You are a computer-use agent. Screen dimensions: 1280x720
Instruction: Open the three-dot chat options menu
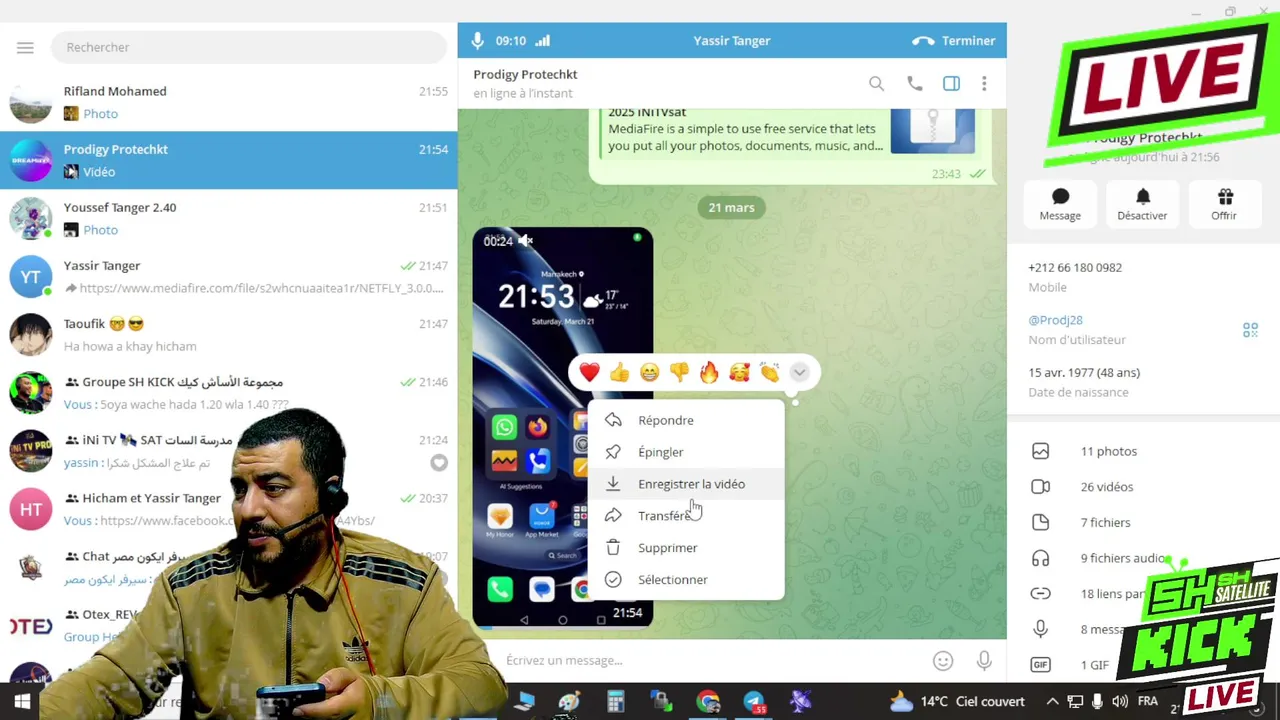tap(984, 84)
